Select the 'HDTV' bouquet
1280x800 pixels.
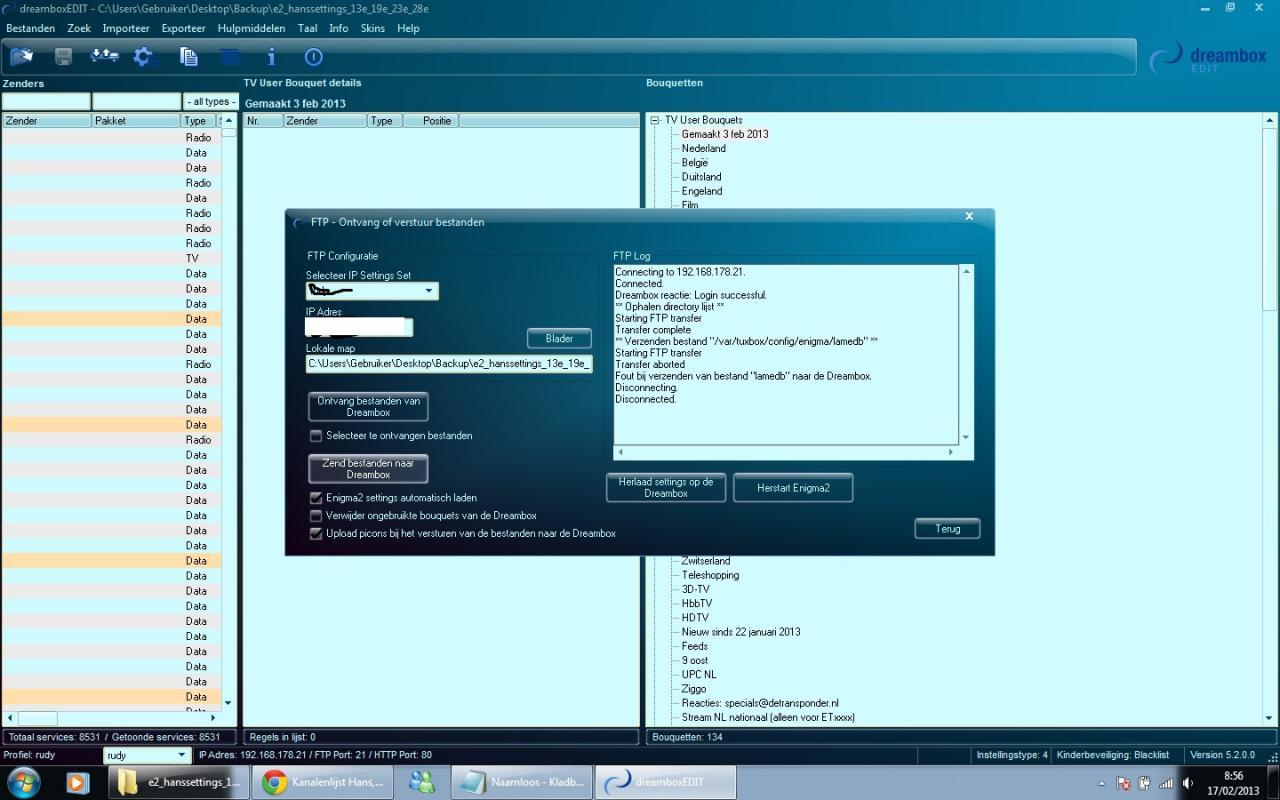point(695,618)
